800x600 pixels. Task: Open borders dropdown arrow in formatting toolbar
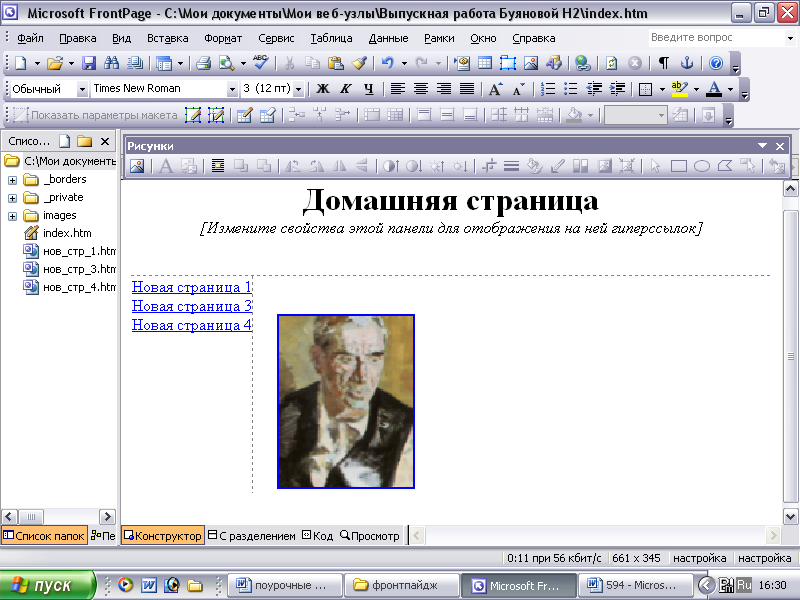coord(662,89)
